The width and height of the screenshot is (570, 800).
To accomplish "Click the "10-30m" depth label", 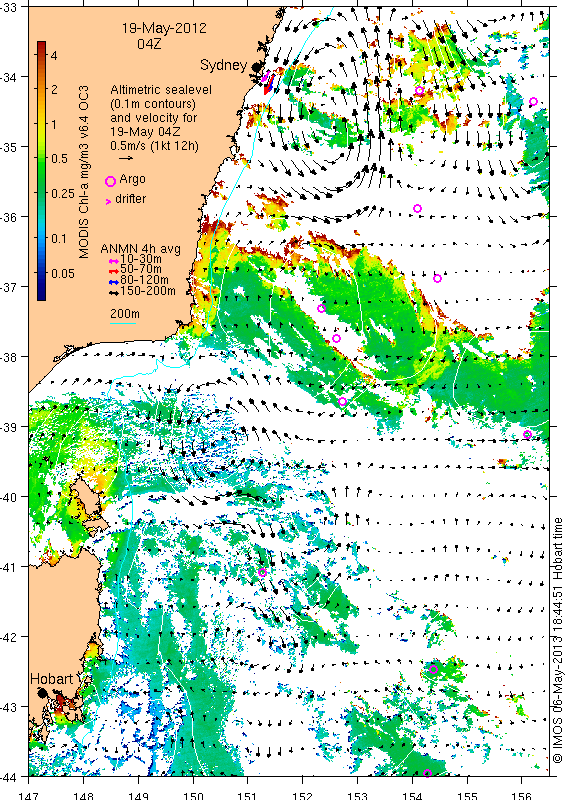I will [x=141, y=260].
